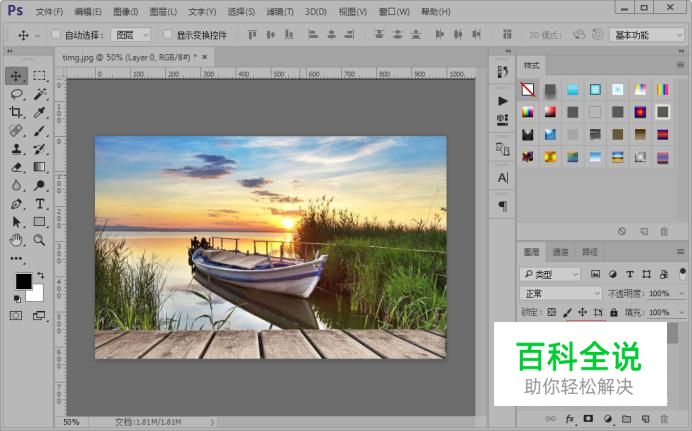Select the Crop tool

pos(16,112)
